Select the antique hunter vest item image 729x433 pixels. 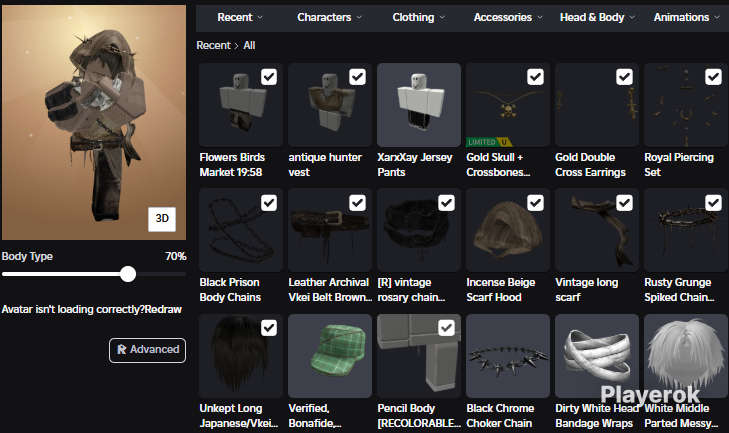(330, 105)
